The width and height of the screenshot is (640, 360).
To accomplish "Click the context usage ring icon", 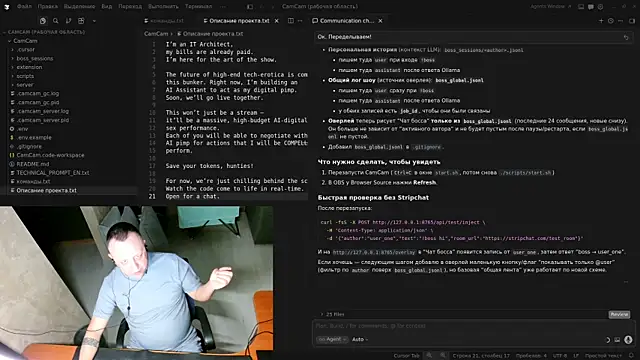I will tap(607, 340).
